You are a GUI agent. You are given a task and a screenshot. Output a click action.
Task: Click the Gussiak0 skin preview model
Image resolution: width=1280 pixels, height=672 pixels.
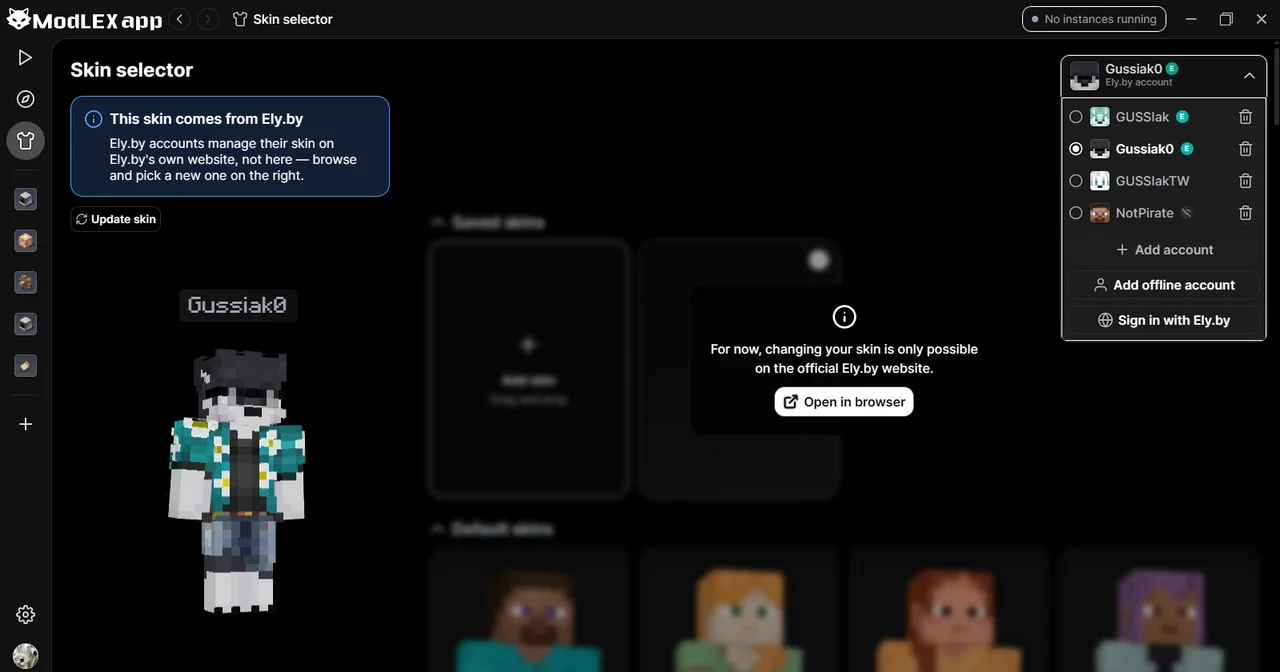[x=237, y=480]
